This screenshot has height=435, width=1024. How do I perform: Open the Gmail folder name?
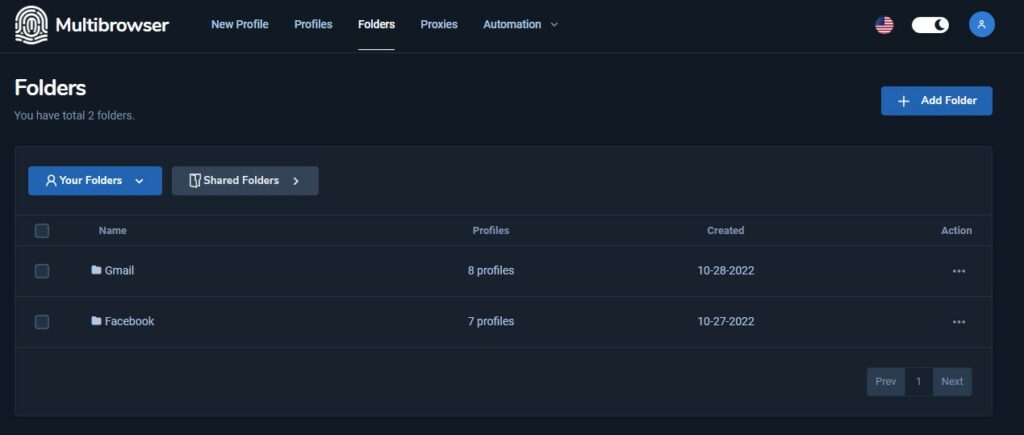coord(120,270)
